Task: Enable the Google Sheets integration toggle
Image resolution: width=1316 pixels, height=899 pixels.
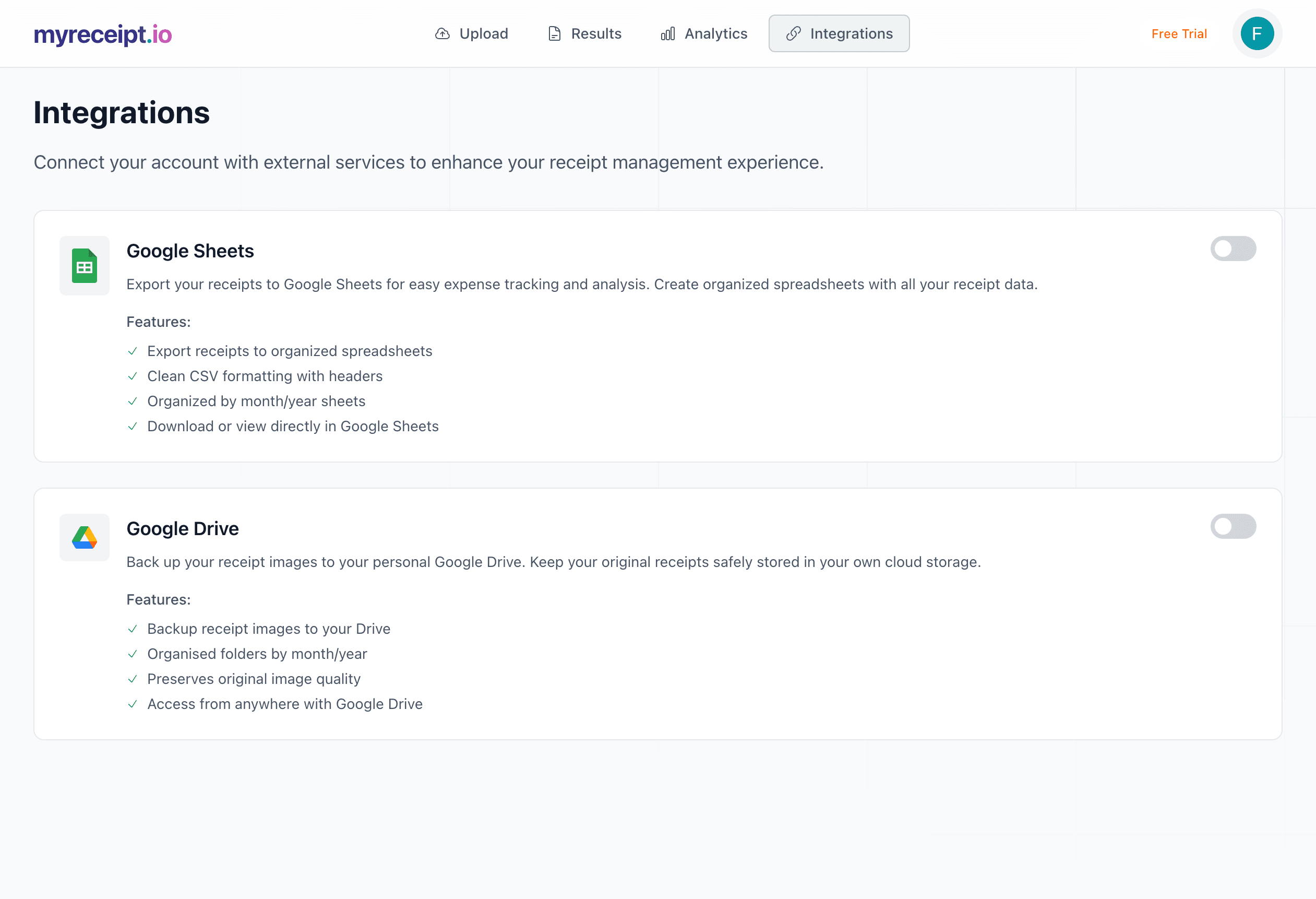Action: (1234, 249)
